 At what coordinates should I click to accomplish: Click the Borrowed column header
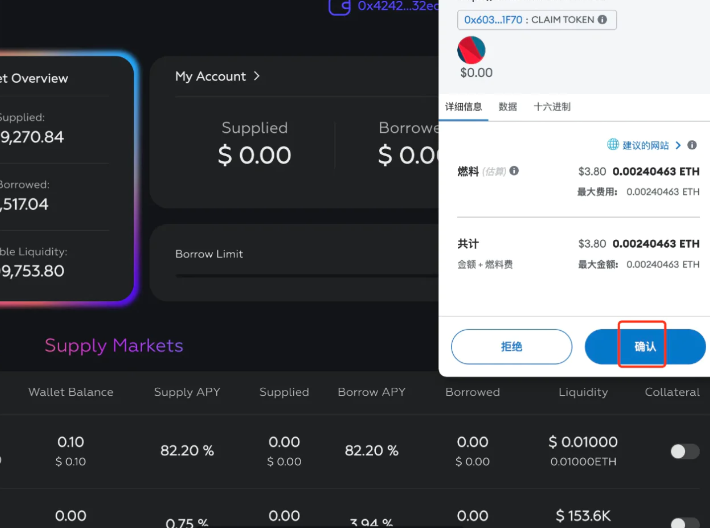pos(473,392)
